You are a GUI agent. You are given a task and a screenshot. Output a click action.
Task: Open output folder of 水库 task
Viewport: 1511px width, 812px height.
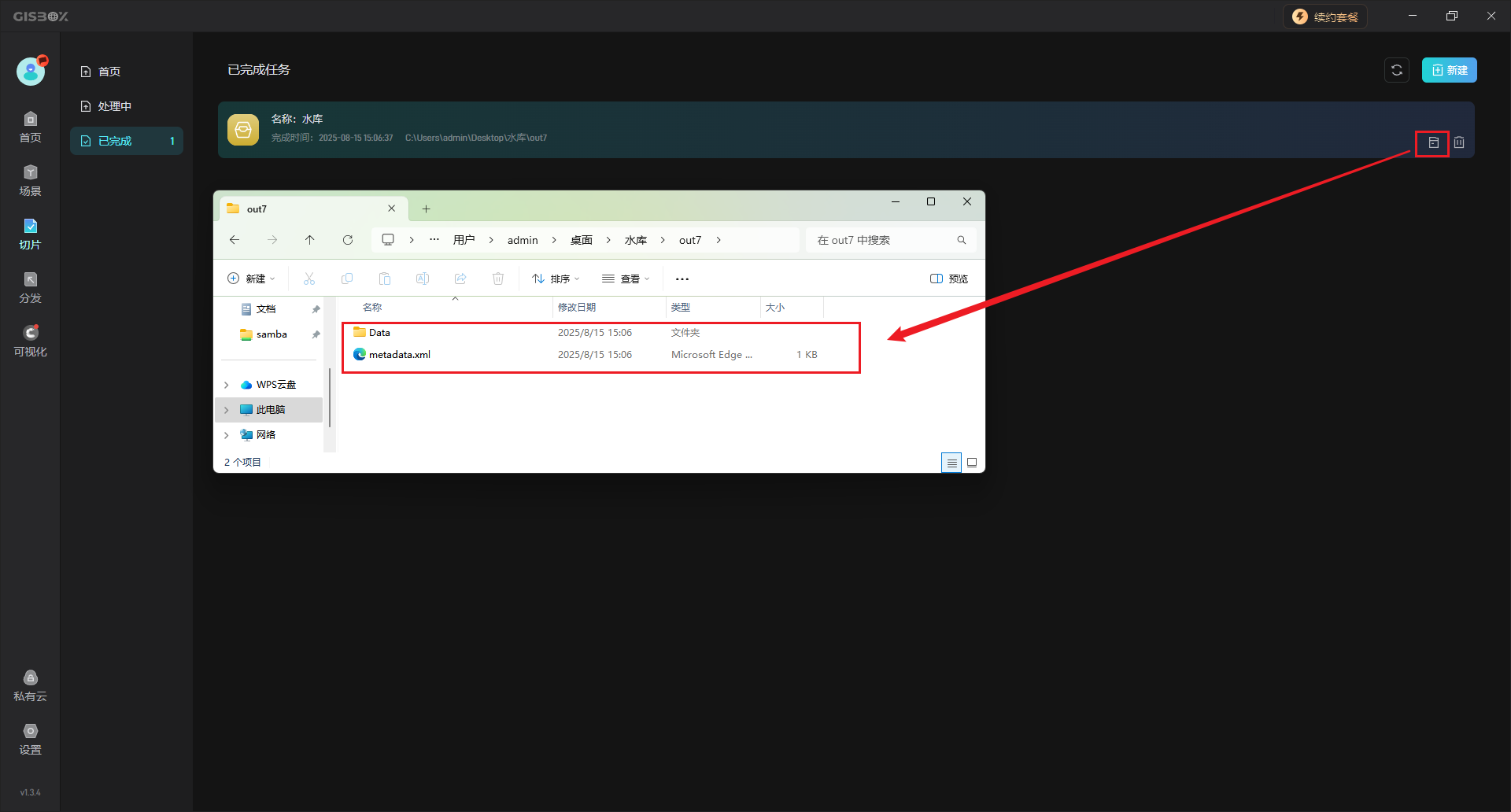[1433, 143]
